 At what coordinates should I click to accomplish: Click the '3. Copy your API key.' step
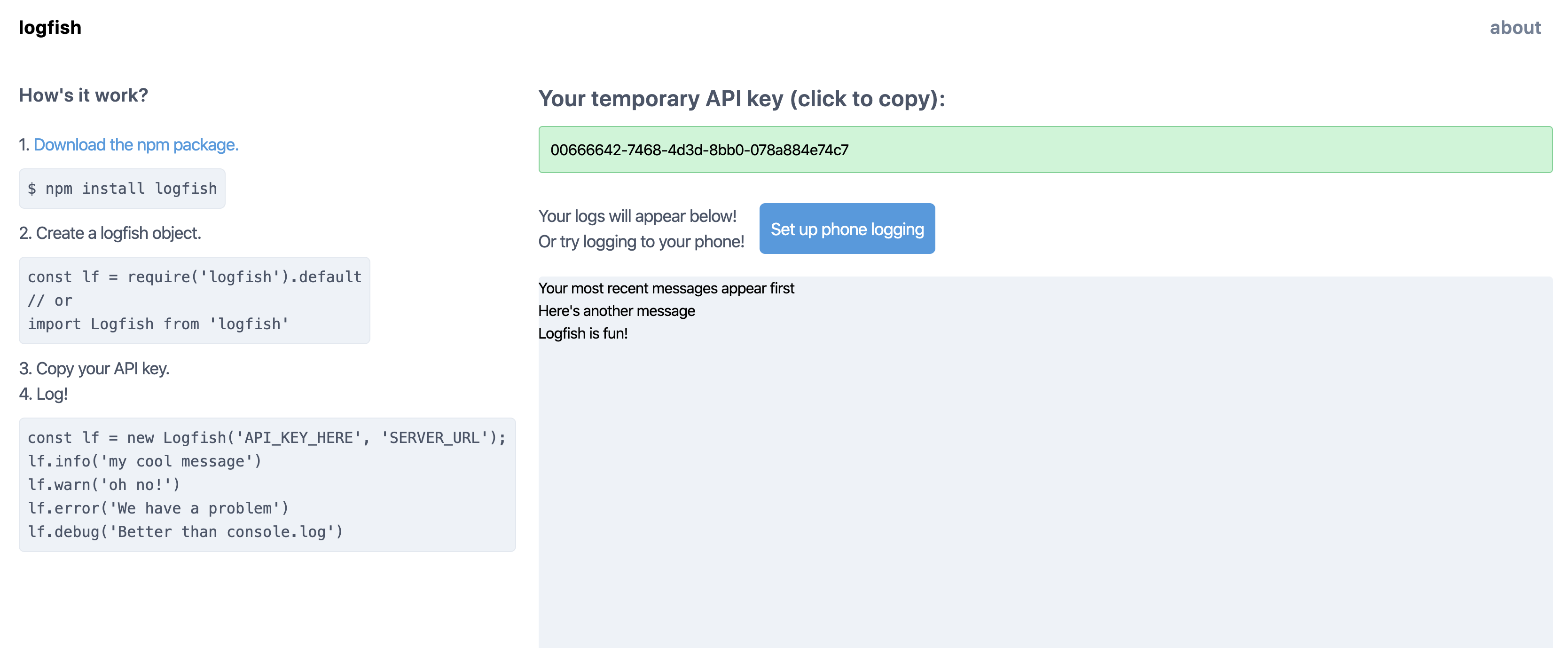click(x=94, y=369)
